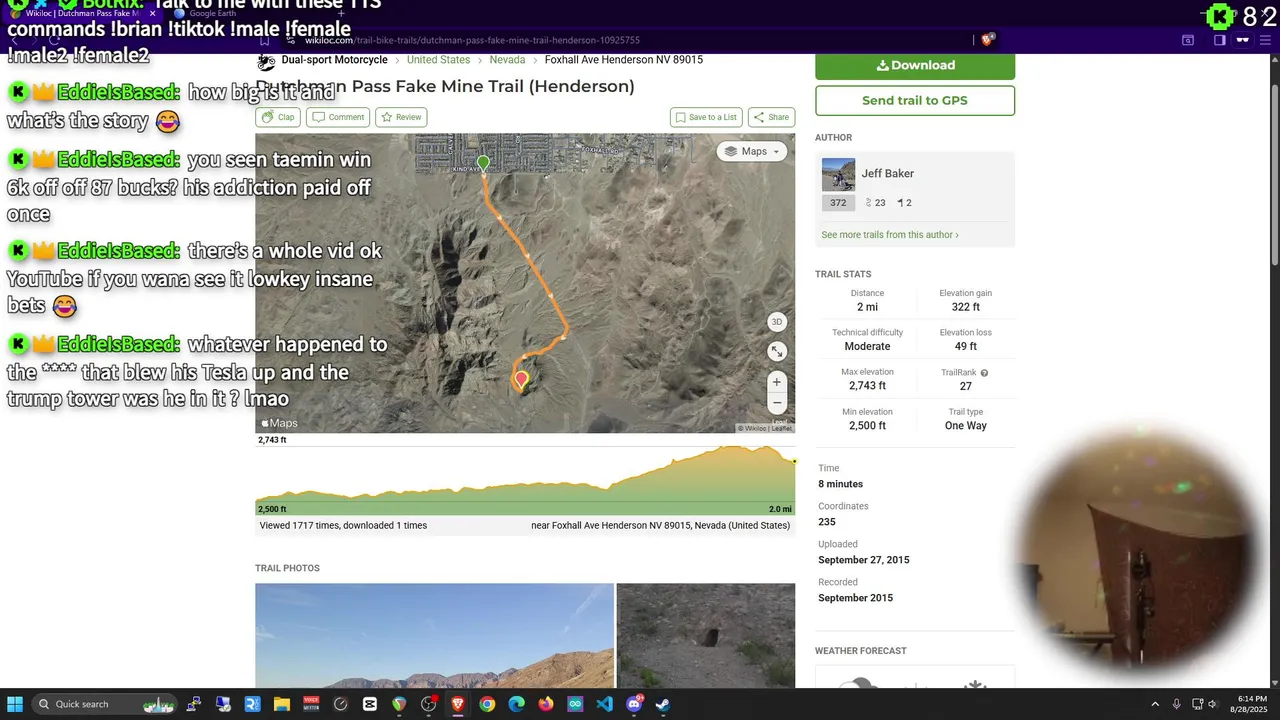
Task: Open Visual Studio Code from taskbar
Action: point(604,704)
